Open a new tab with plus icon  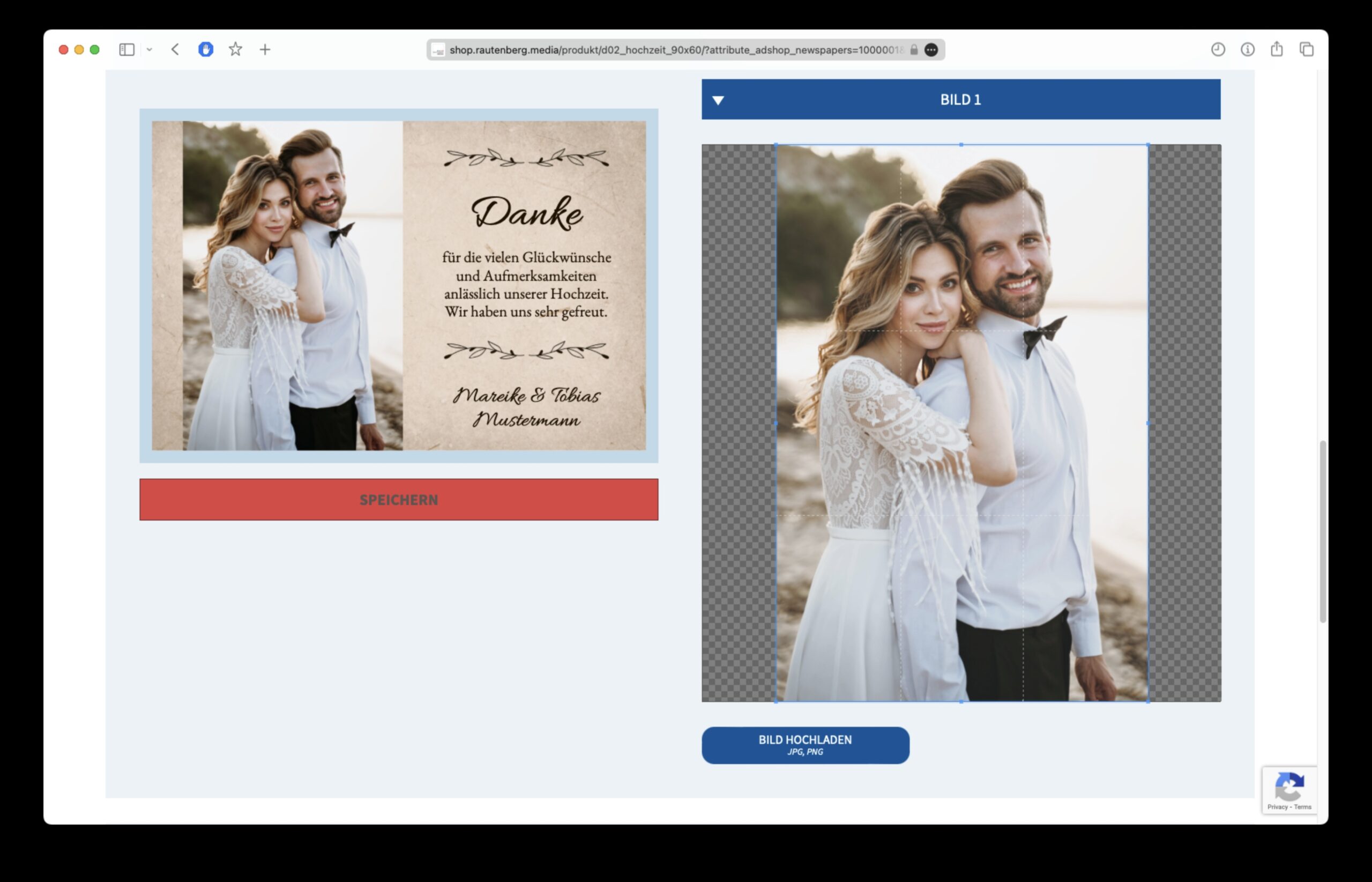pos(265,50)
